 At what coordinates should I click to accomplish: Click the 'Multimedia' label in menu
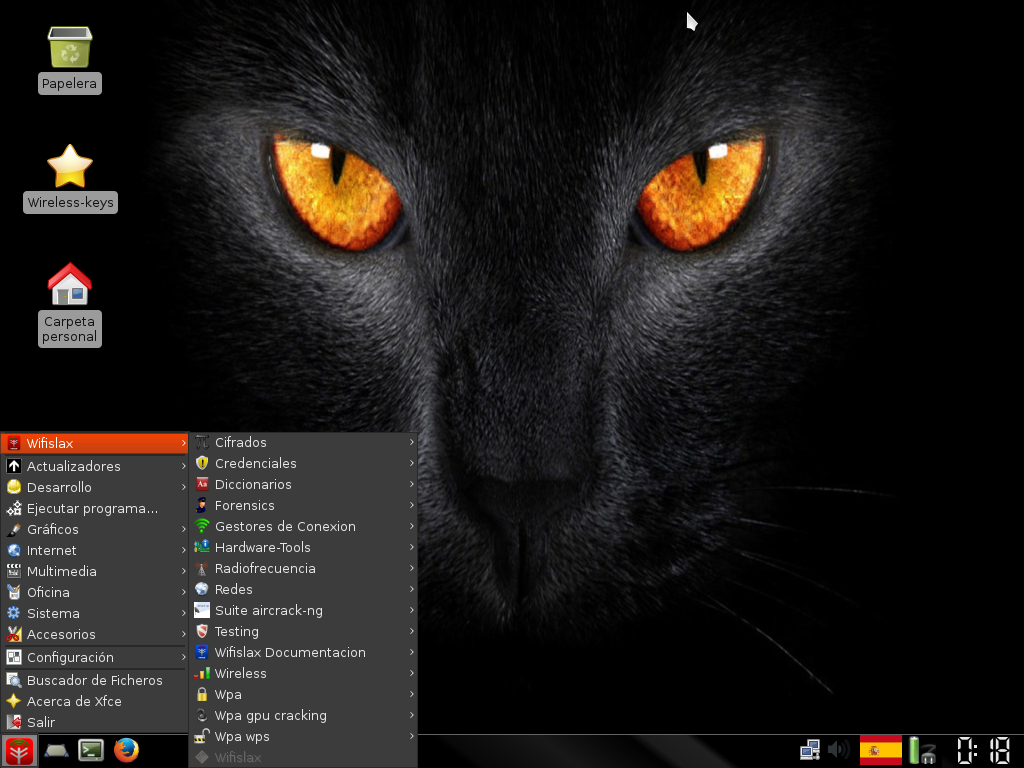click(61, 571)
